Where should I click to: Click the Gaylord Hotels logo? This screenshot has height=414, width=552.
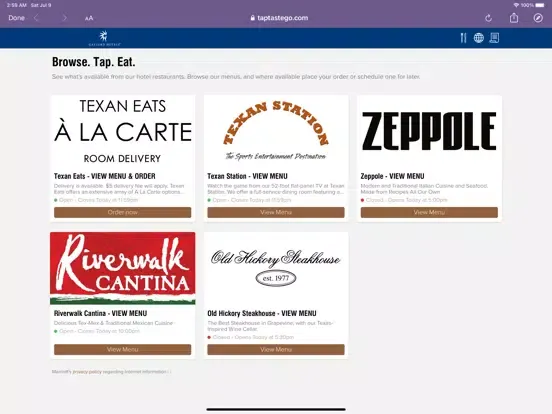(104, 38)
